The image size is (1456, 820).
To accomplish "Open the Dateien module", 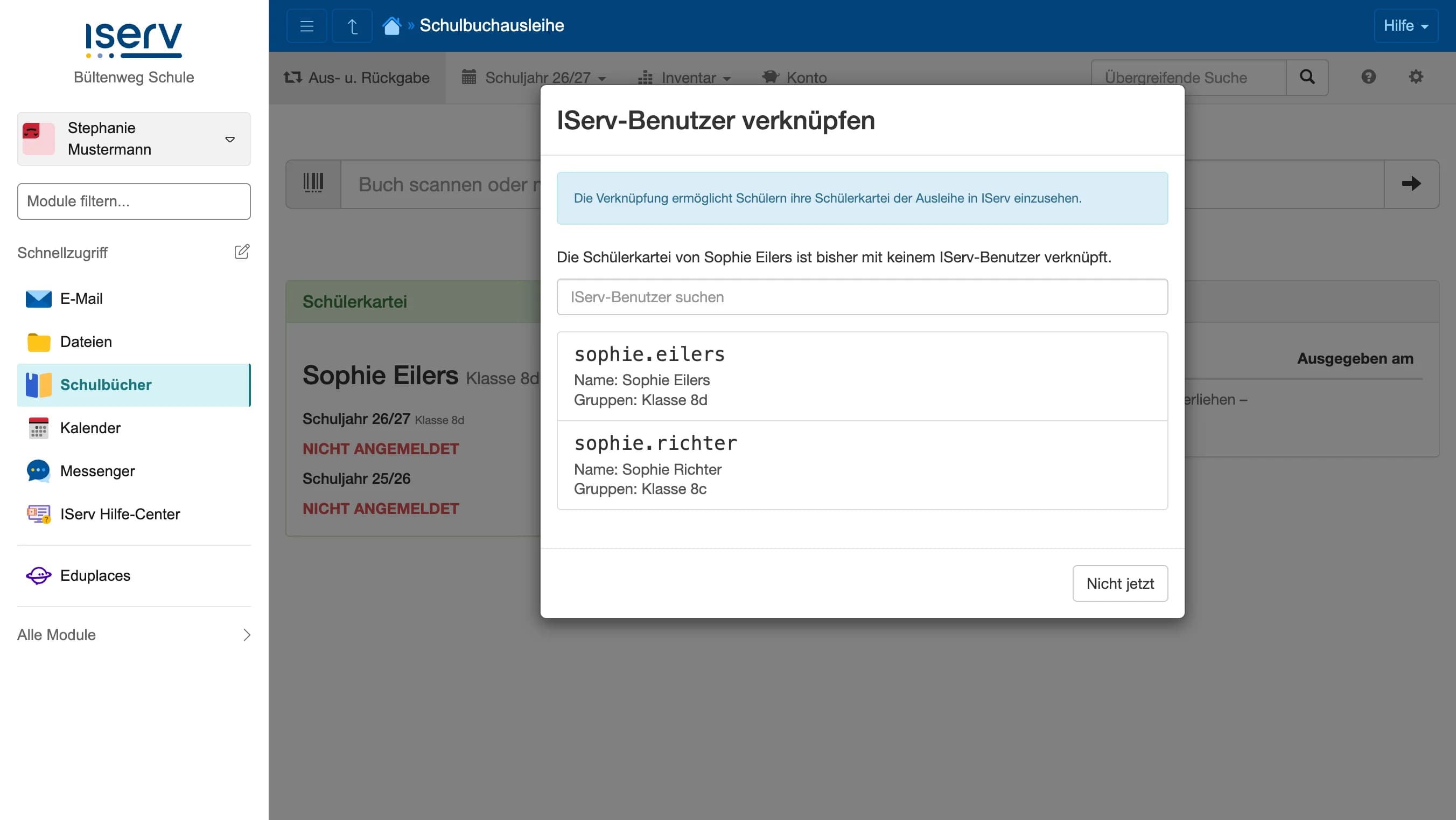I will pos(134,342).
